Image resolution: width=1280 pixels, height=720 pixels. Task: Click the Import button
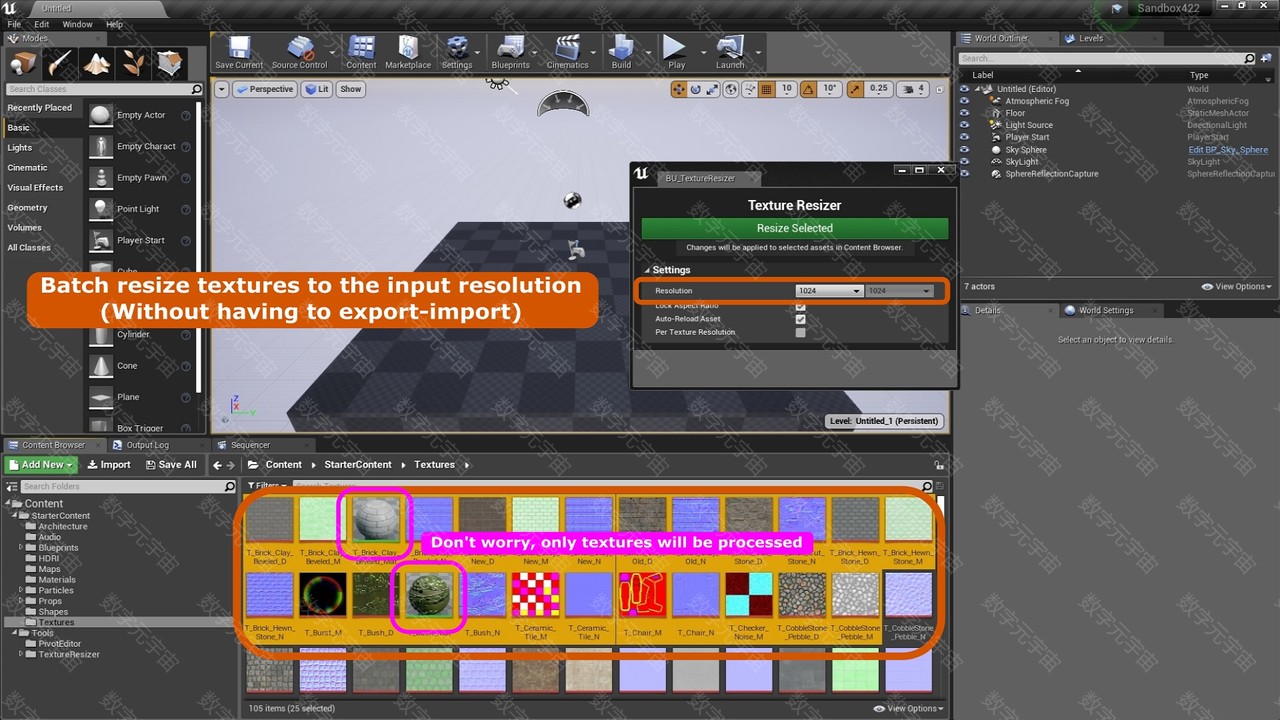click(109, 465)
